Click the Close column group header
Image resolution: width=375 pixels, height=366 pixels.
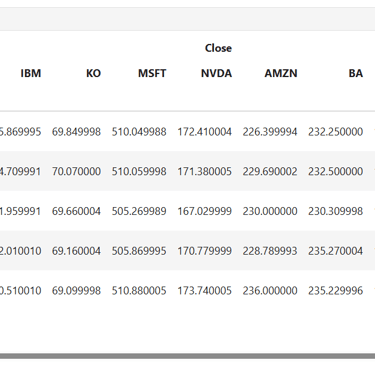coord(218,48)
